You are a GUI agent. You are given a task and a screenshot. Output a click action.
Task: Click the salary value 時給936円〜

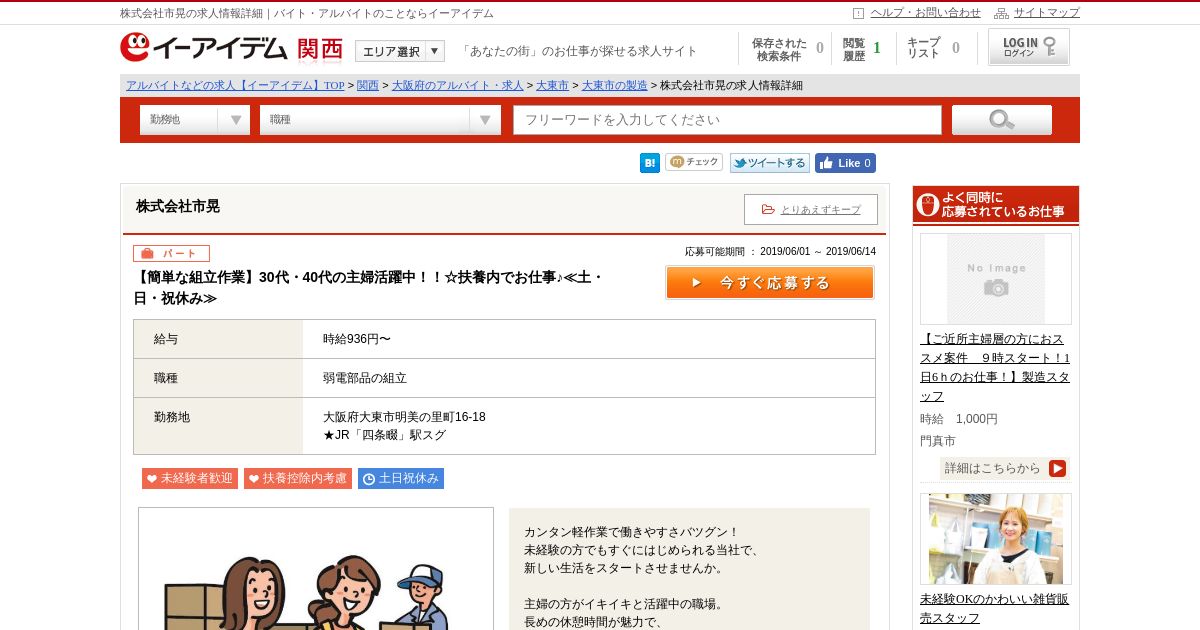(357, 339)
